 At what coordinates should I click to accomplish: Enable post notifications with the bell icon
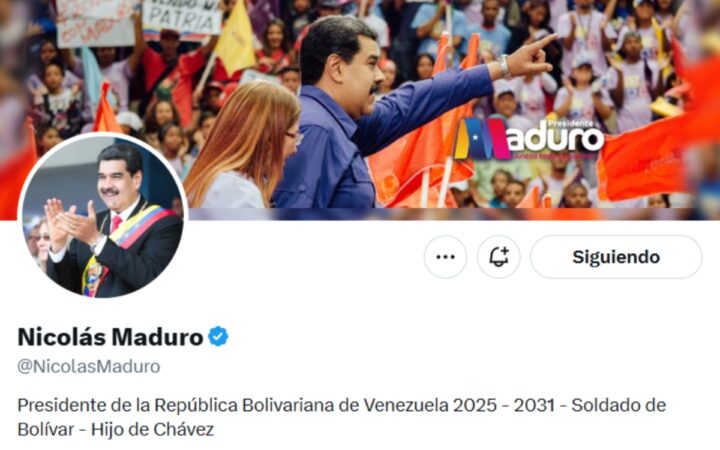[x=499, y=257]
